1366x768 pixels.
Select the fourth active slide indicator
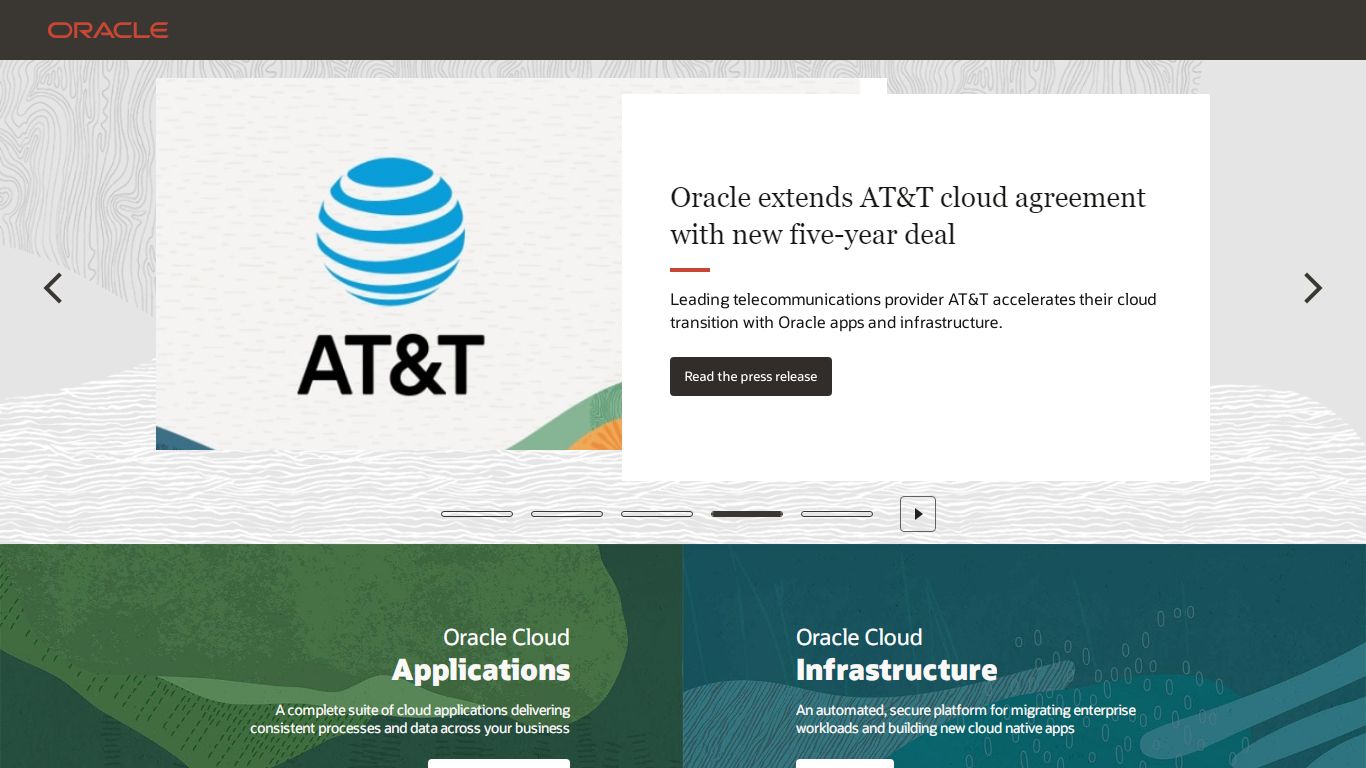(747, 514)
